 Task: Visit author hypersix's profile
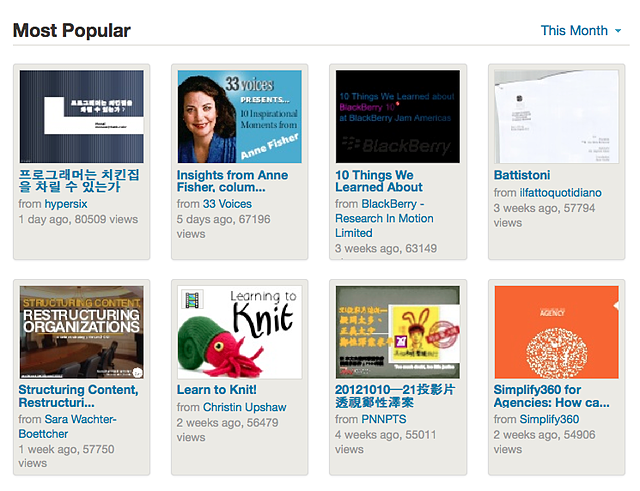point(66,204)
